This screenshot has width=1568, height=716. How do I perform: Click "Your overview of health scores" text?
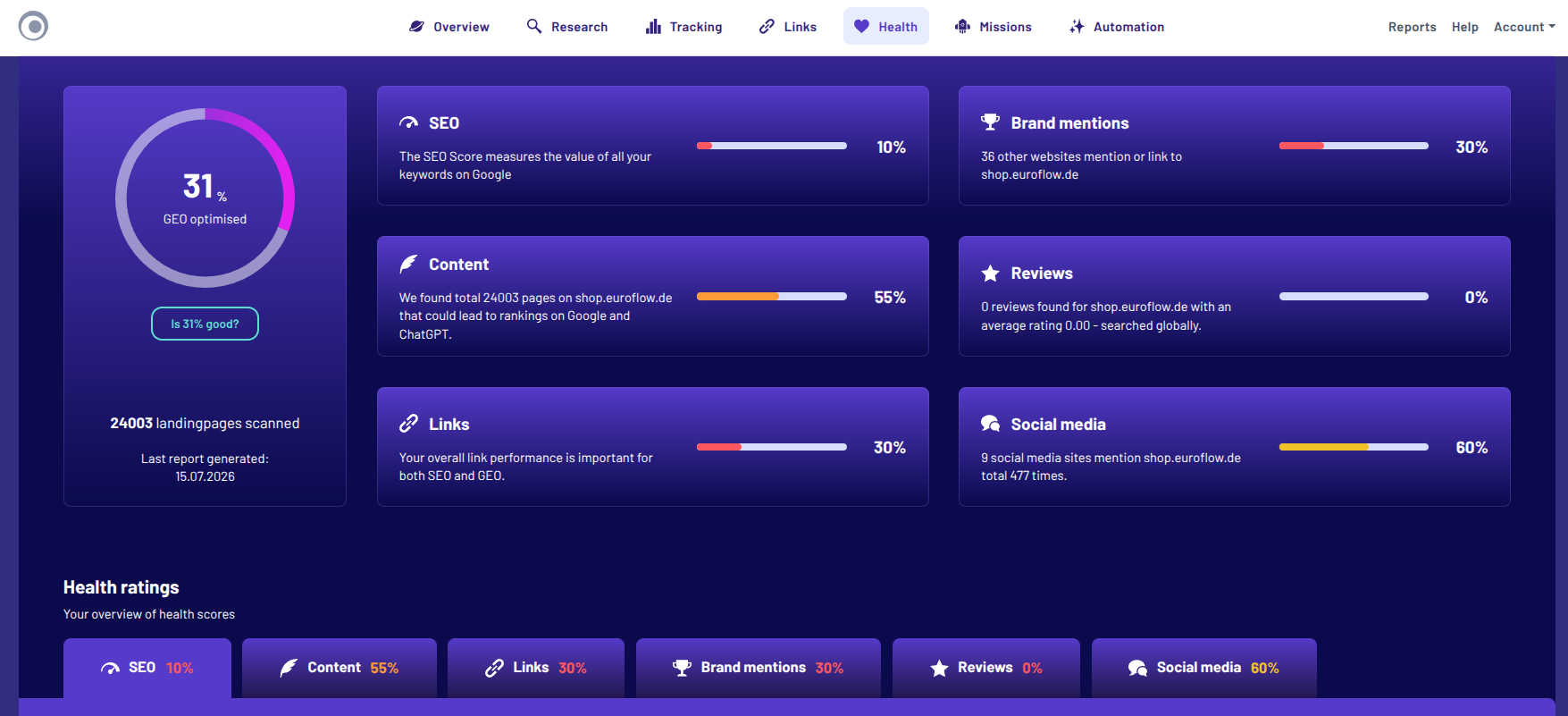tap(149, 614)
